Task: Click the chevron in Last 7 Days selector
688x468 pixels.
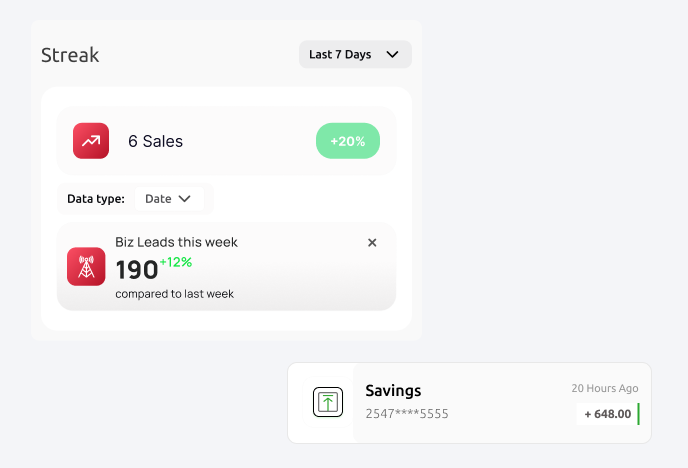Action: click(392, 55)
